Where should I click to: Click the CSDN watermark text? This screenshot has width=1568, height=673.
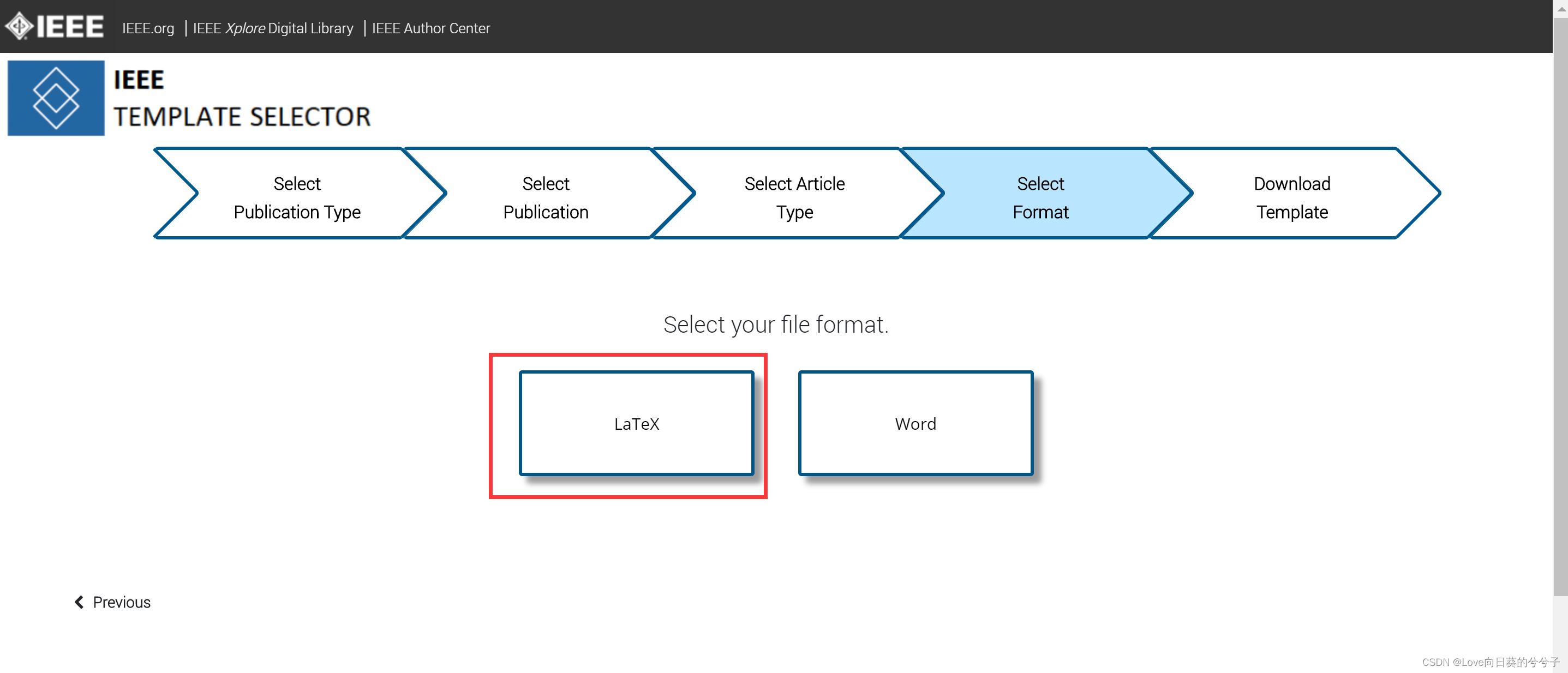pos(1490,662)
